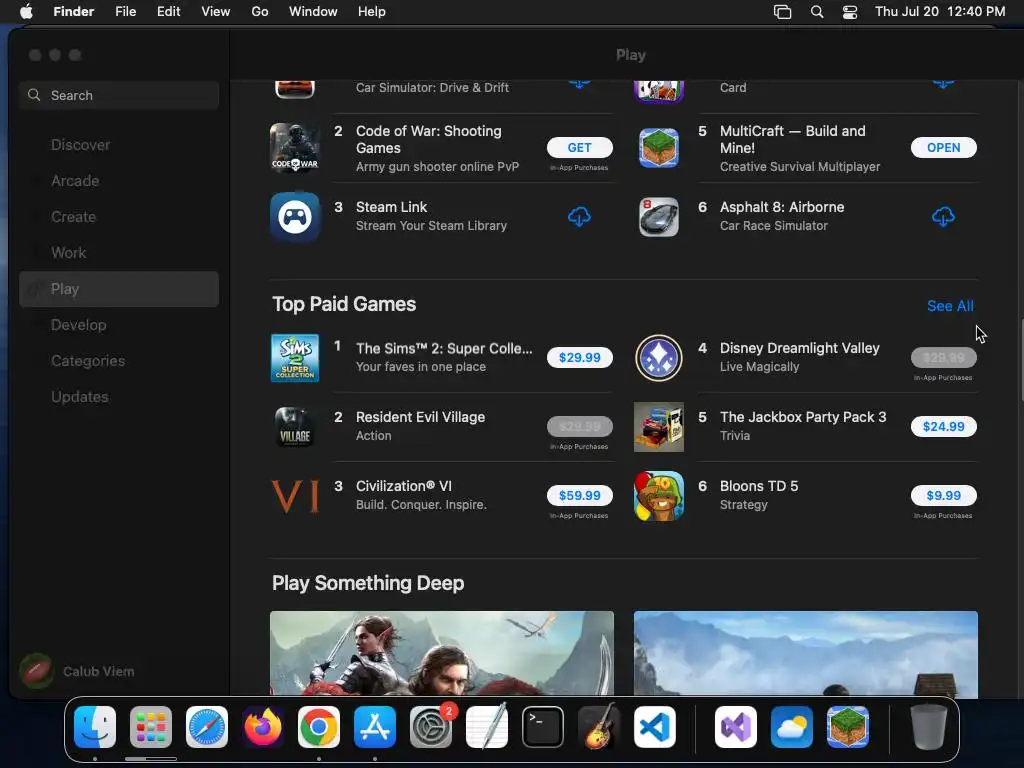Screen dimensions: 1024x768
Task: Open the MultiCraft app icon
Action: click(658, 148)
